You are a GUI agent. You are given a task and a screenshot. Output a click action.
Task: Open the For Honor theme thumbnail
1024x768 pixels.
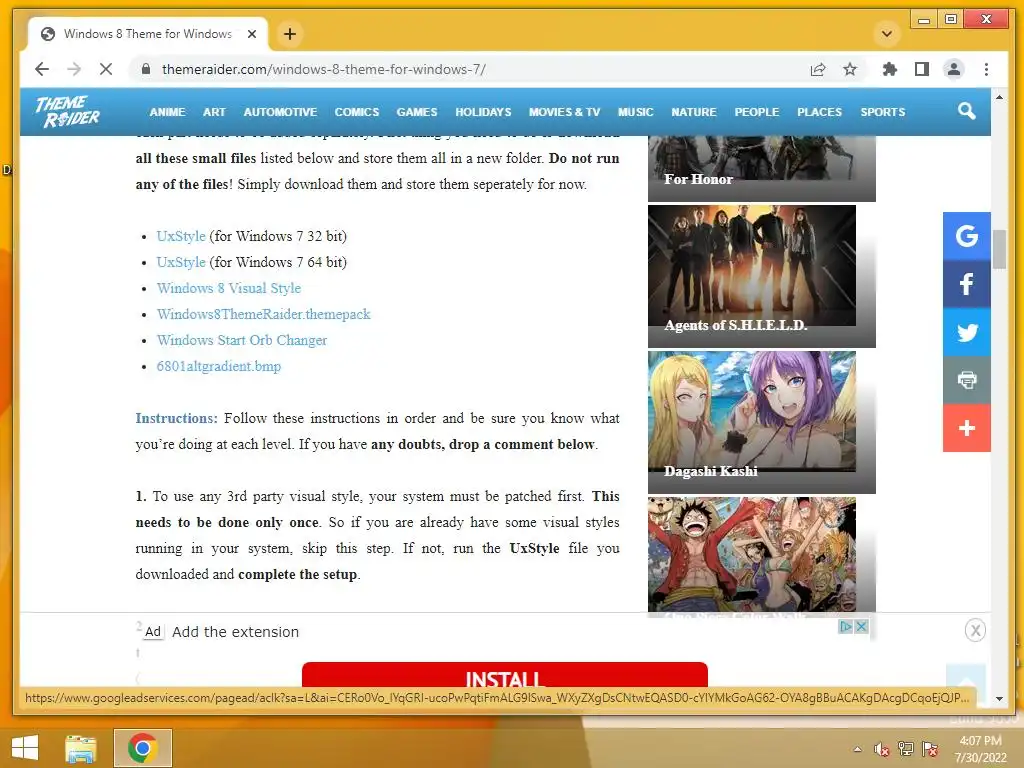[761, 168]
